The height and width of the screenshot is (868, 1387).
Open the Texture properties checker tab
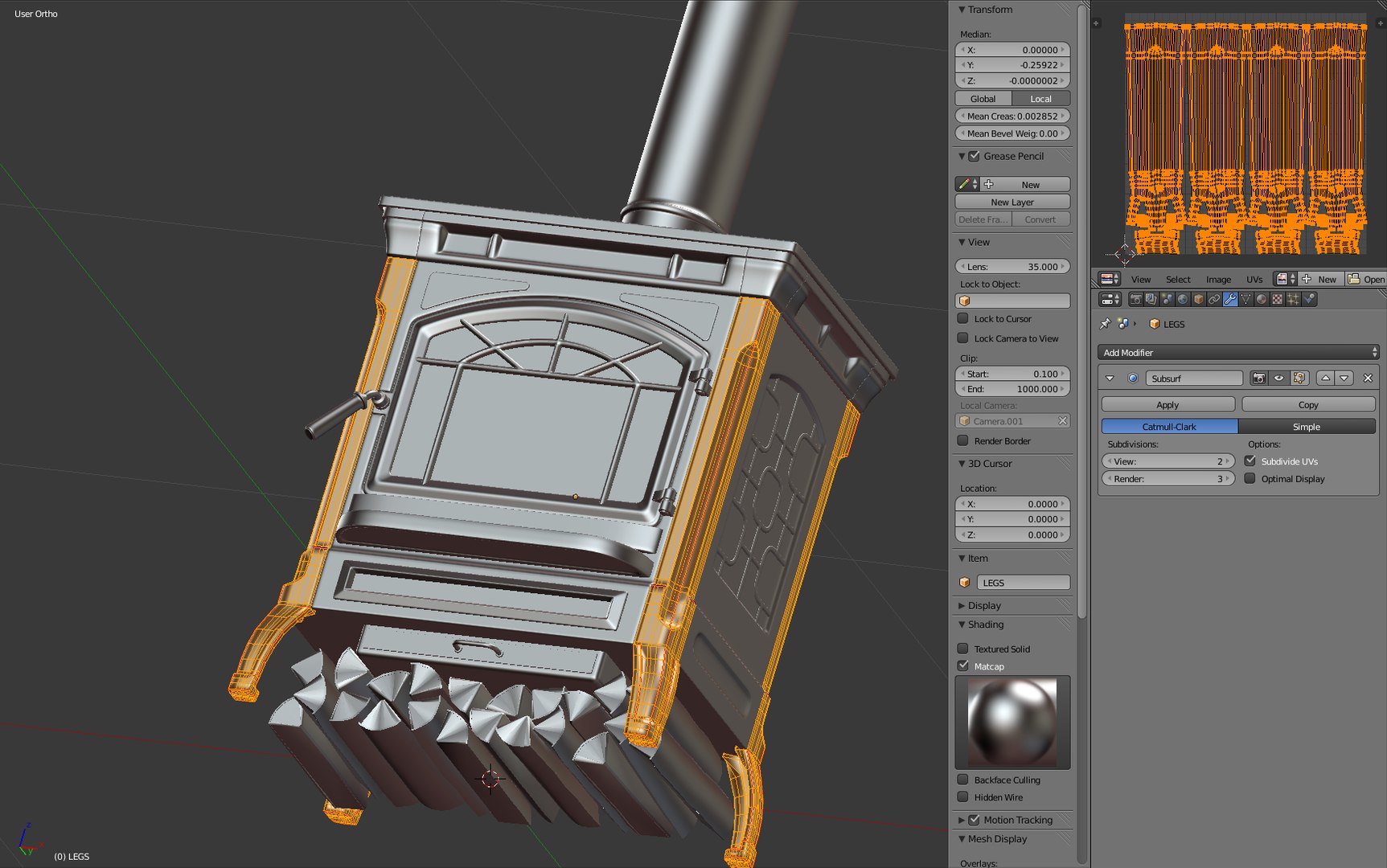(x=1277, y=299)
